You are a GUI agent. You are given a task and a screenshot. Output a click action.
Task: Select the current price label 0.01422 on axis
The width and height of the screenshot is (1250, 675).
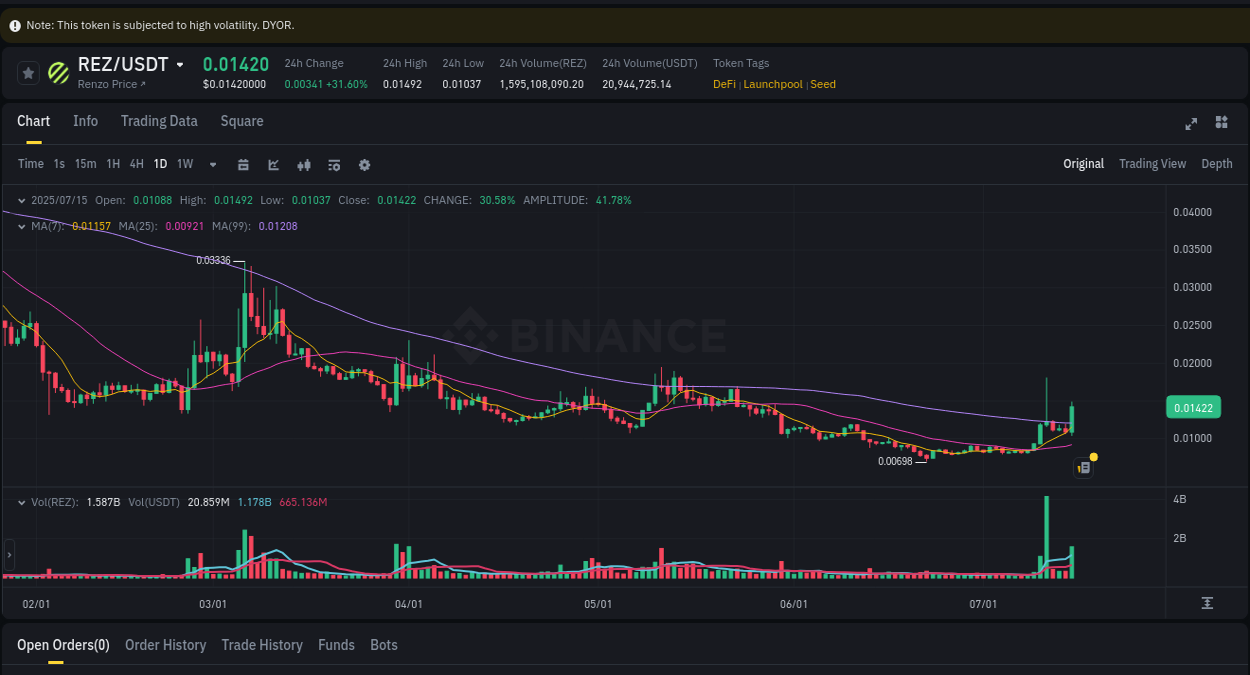pos(1196,407)
